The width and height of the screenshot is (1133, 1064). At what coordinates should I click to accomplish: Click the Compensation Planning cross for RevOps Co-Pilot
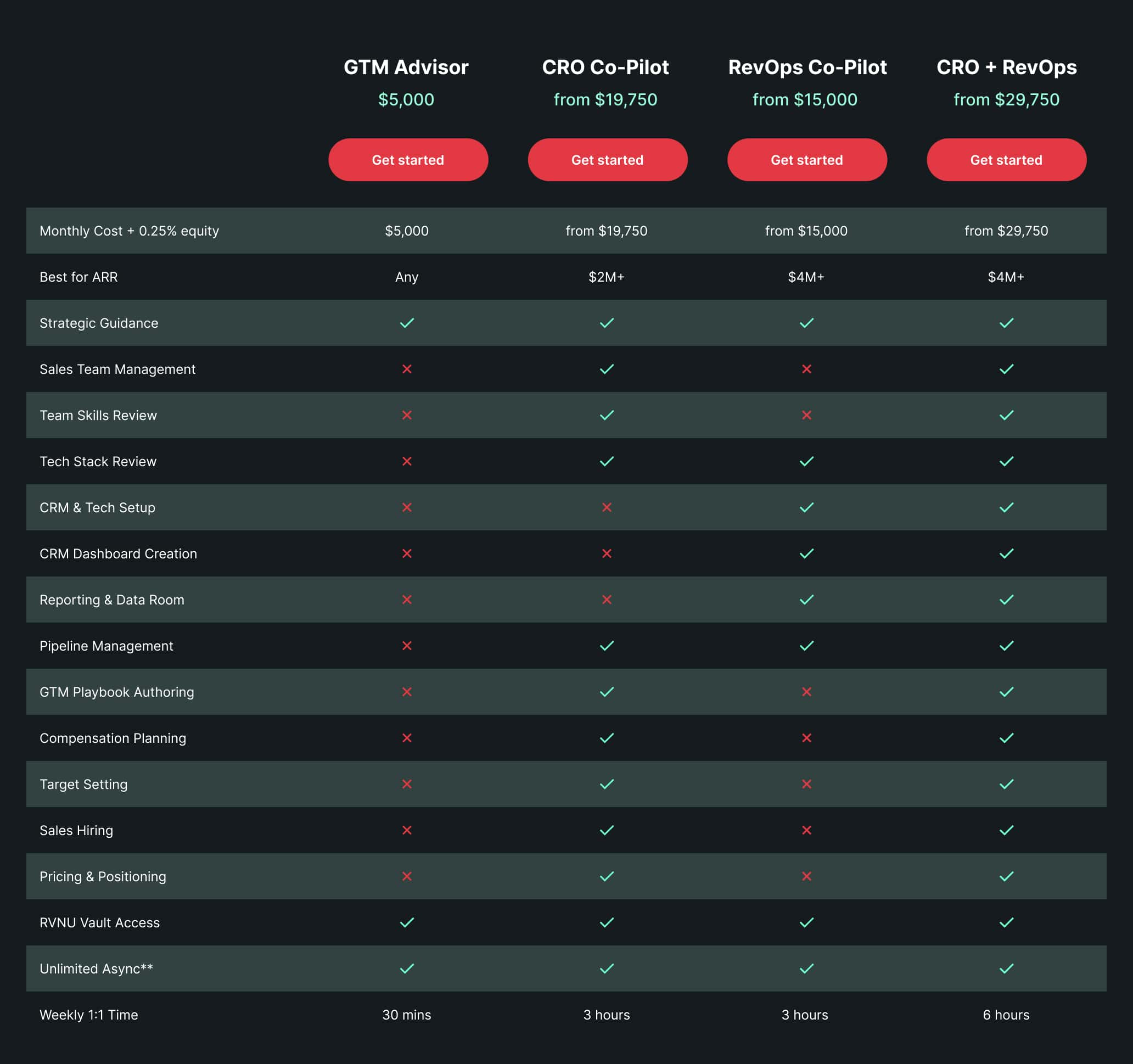[x=806, y=738]
